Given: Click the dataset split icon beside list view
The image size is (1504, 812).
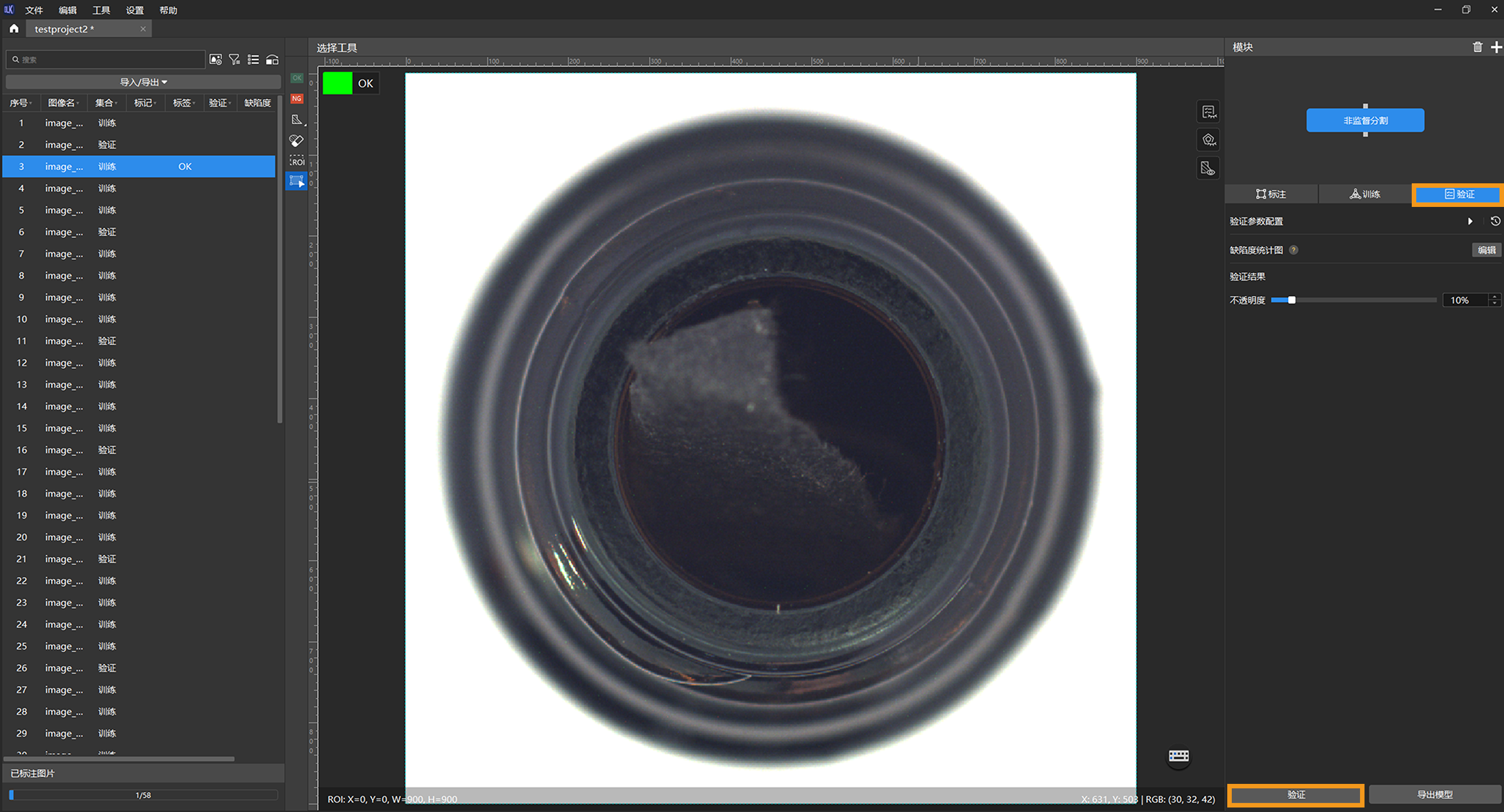Looking at the screenshot, I should pyautogui.click(x=272, y=60).
